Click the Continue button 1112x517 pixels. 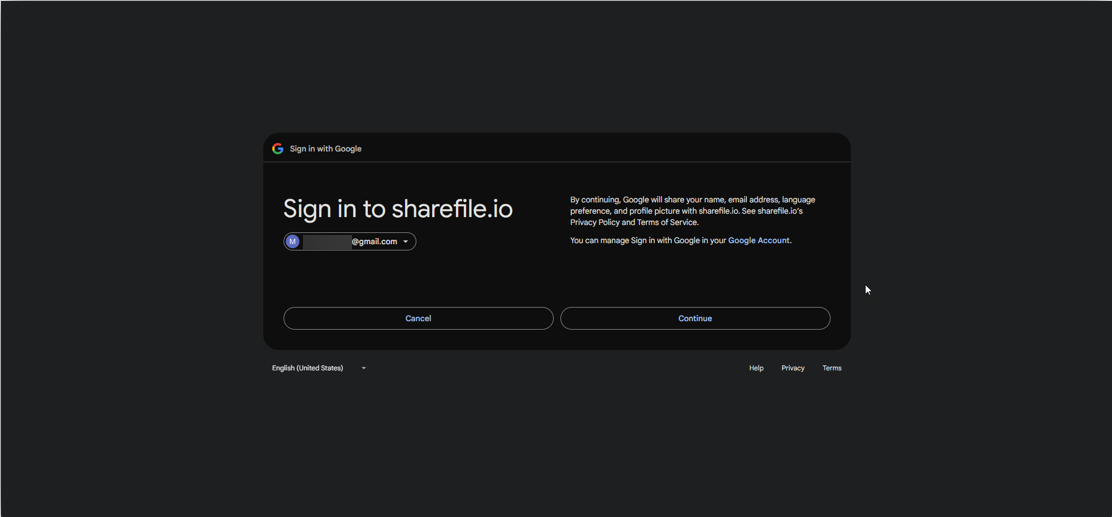[x=695, y=318]
